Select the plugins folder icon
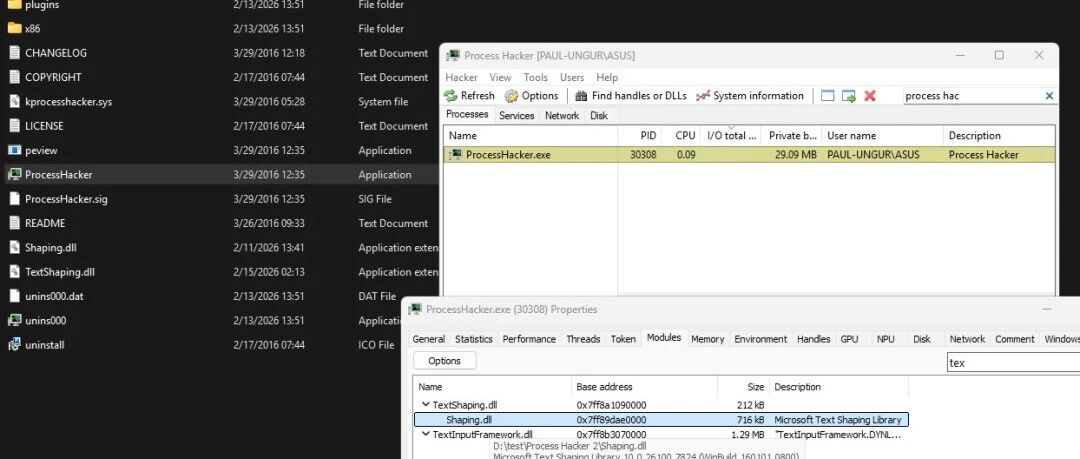Screen dimensions: 1080x459 (14, 4)
